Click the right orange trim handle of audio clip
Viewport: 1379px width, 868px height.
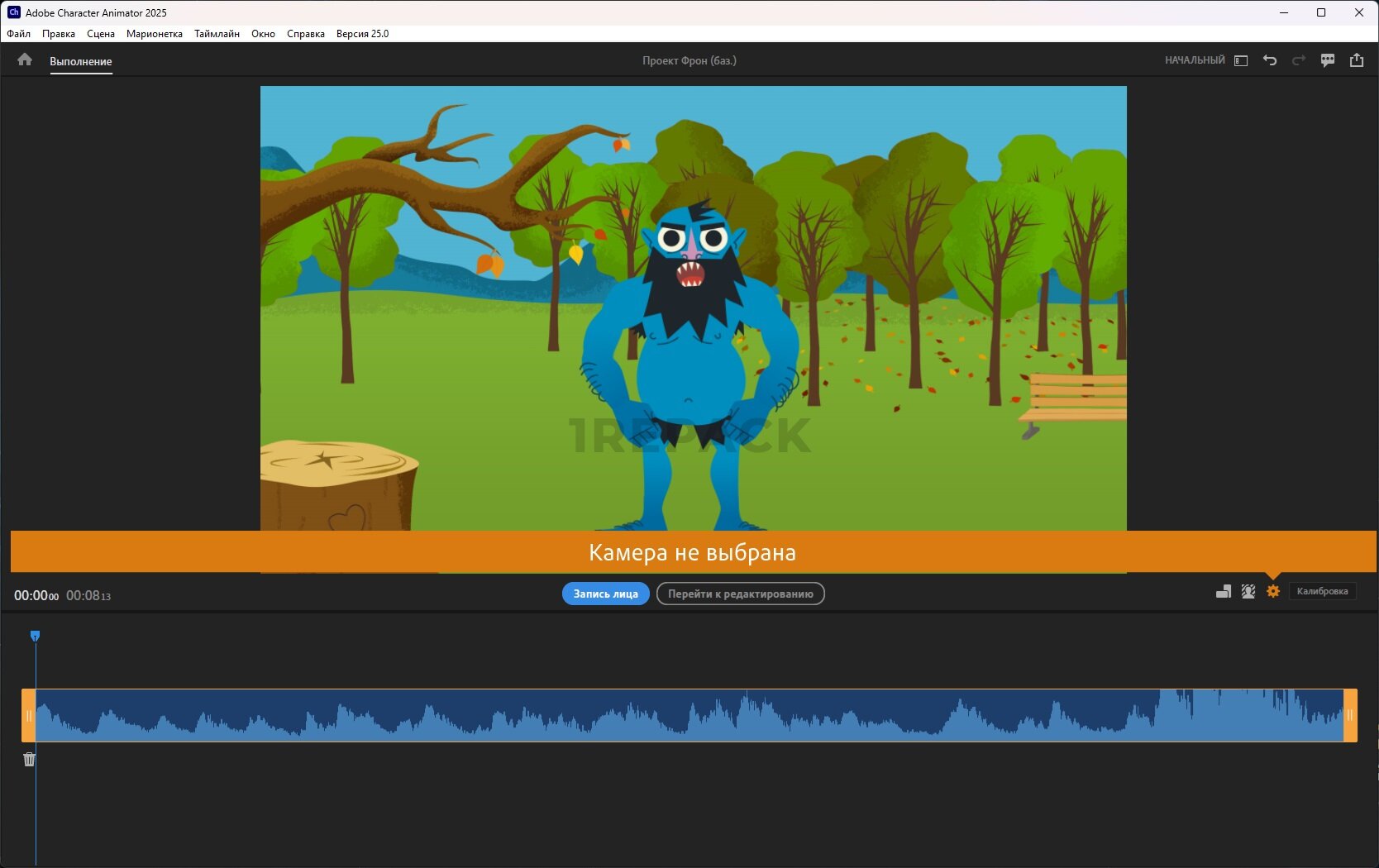(1350, 715)
